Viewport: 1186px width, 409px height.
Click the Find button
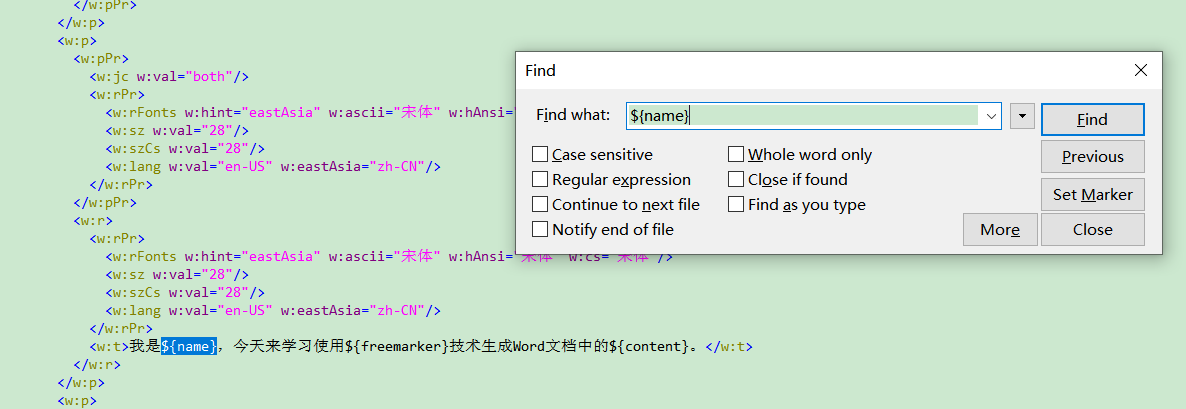tap(1092, 119)
